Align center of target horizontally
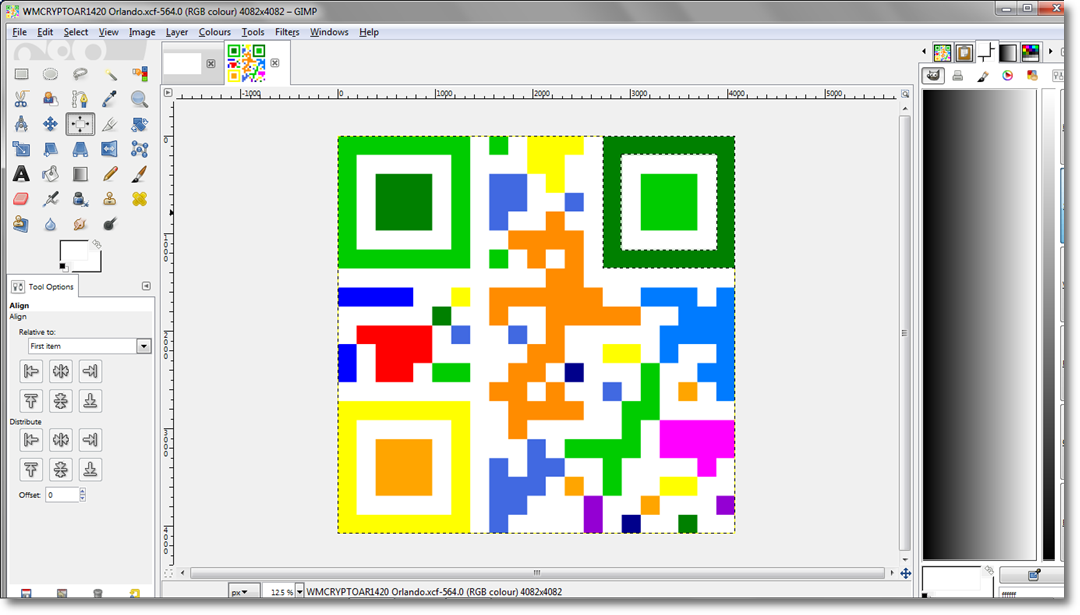Image resolution: width=1080 pixels, height=615 pixels. click(x=61, y=371)
